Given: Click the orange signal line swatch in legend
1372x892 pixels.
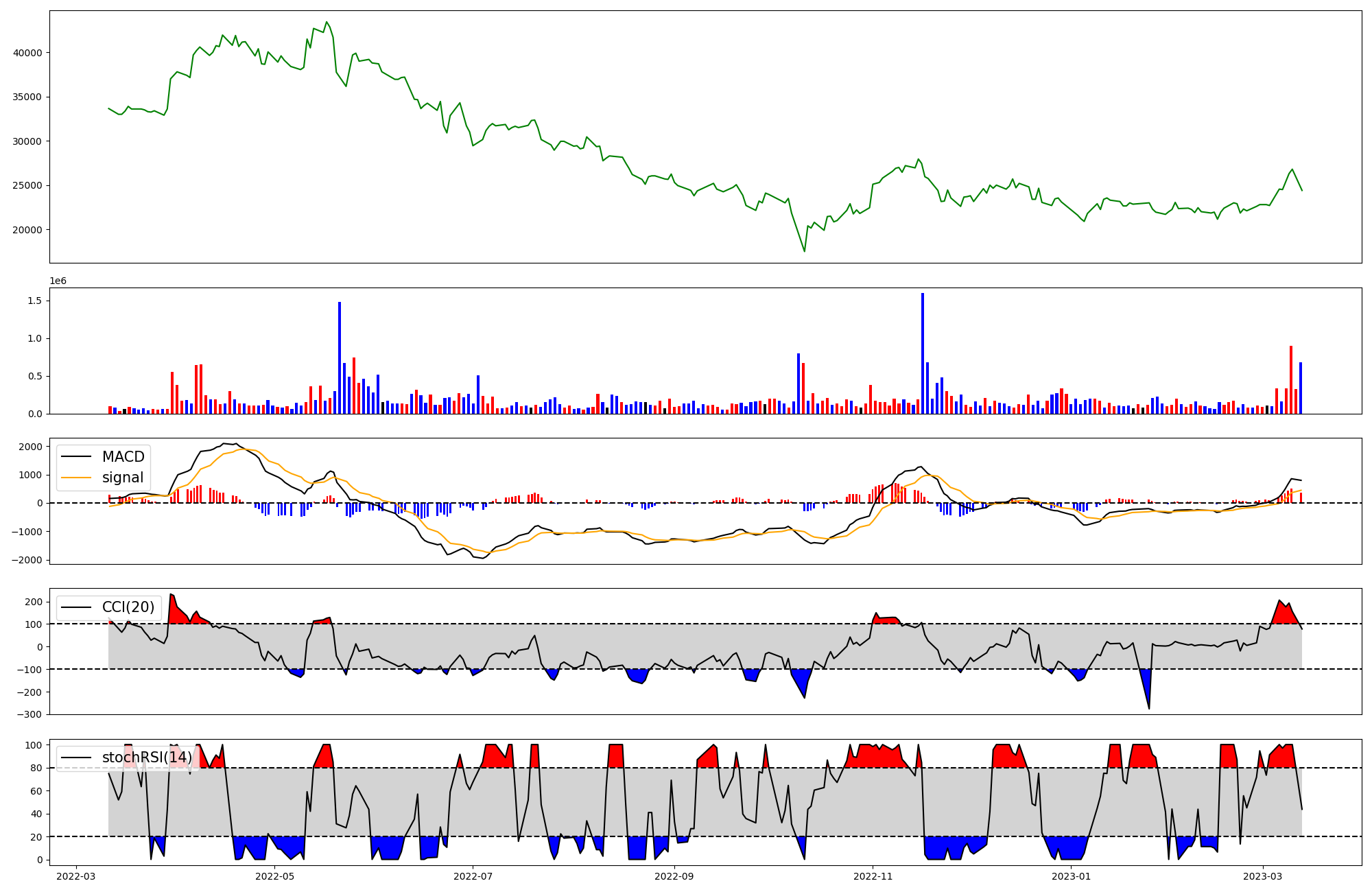Looking at the screenshot, I should click(76, 478).
